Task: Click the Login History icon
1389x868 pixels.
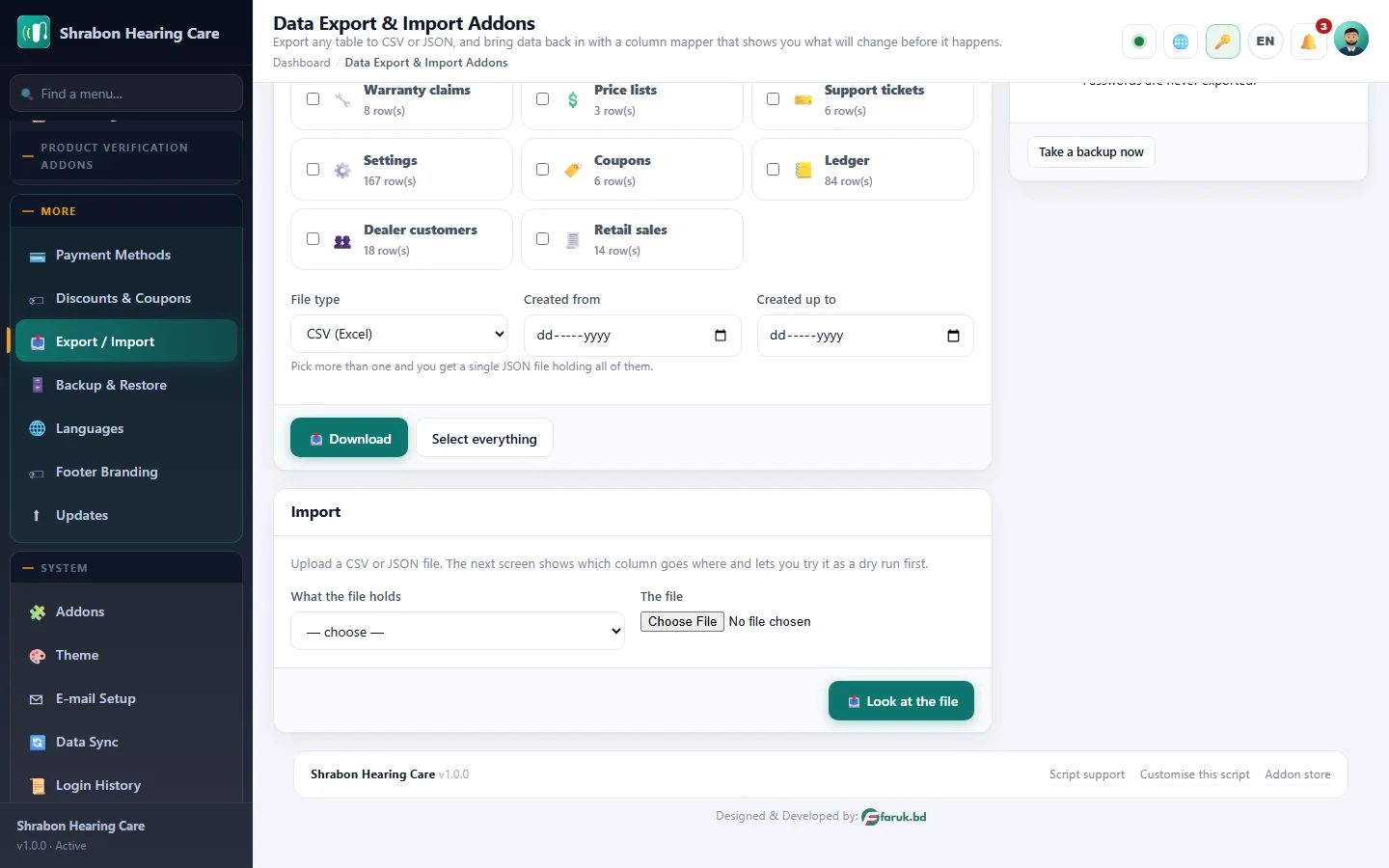Action: [x=38, y=786]
